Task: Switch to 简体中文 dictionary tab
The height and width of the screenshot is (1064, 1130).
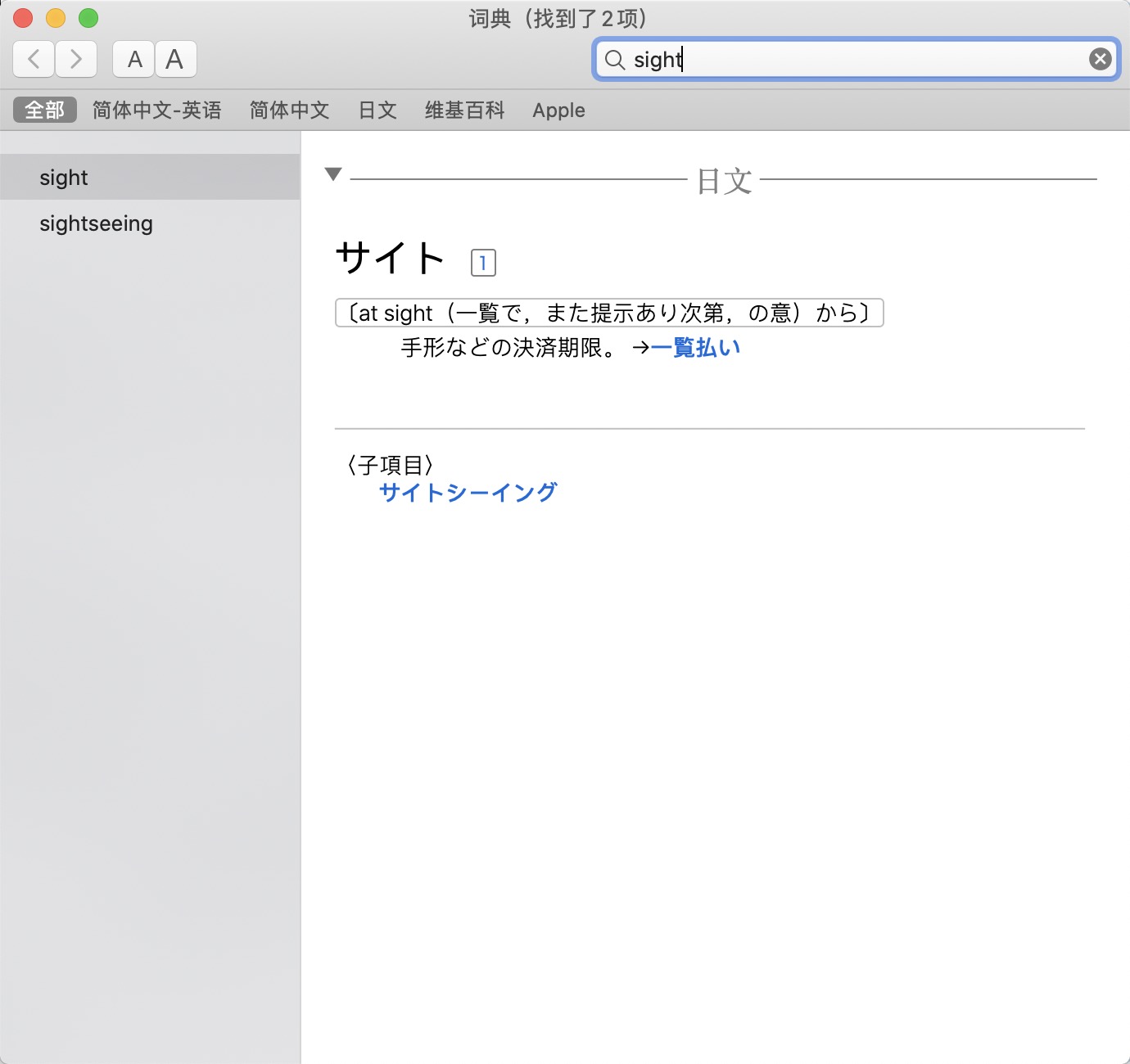Action: [289, 110]
